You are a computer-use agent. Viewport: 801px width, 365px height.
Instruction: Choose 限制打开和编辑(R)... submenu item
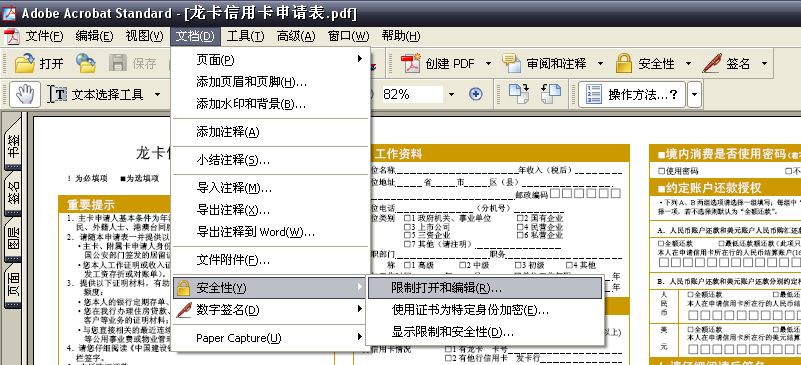pyautogui.click(x=485, y=288)
